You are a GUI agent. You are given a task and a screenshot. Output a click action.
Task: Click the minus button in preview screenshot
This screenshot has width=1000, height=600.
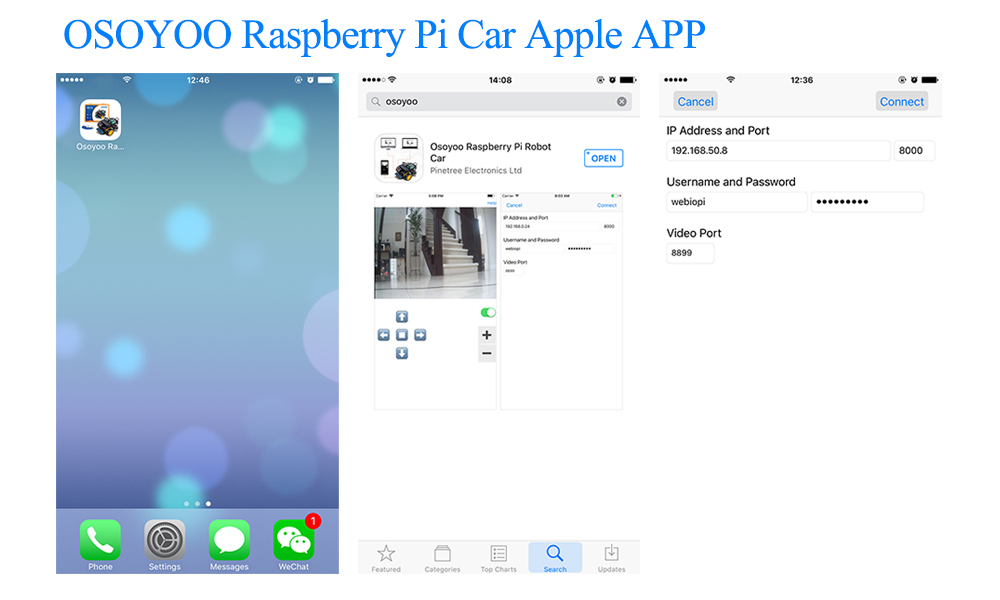click(x=487, y=353)
